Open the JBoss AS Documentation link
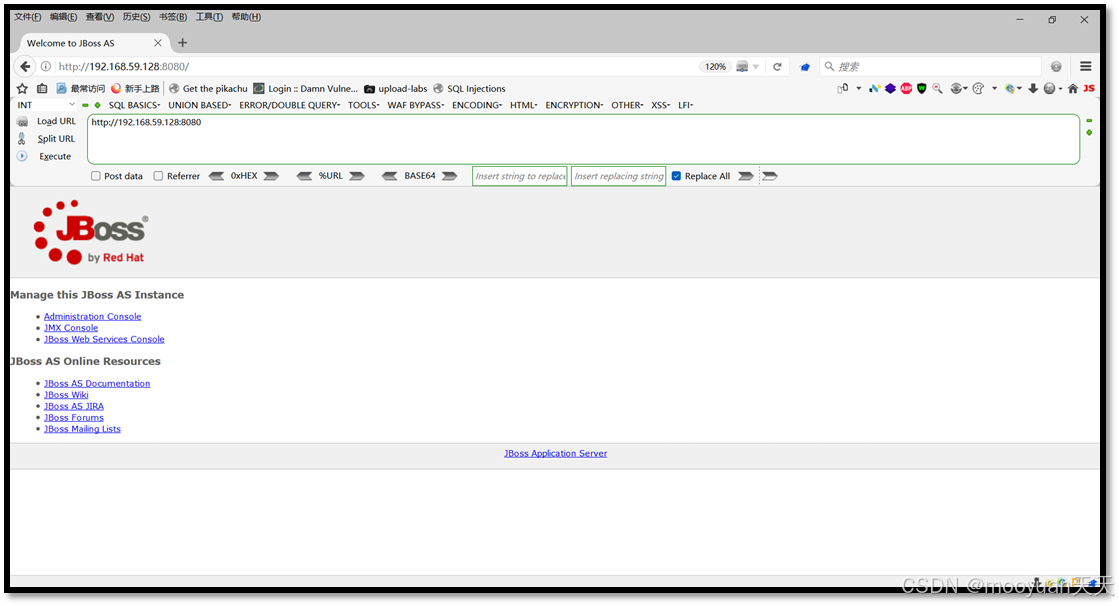Image resolution: width=1119 pixels, height=606 pixels. tap(97, 383)
